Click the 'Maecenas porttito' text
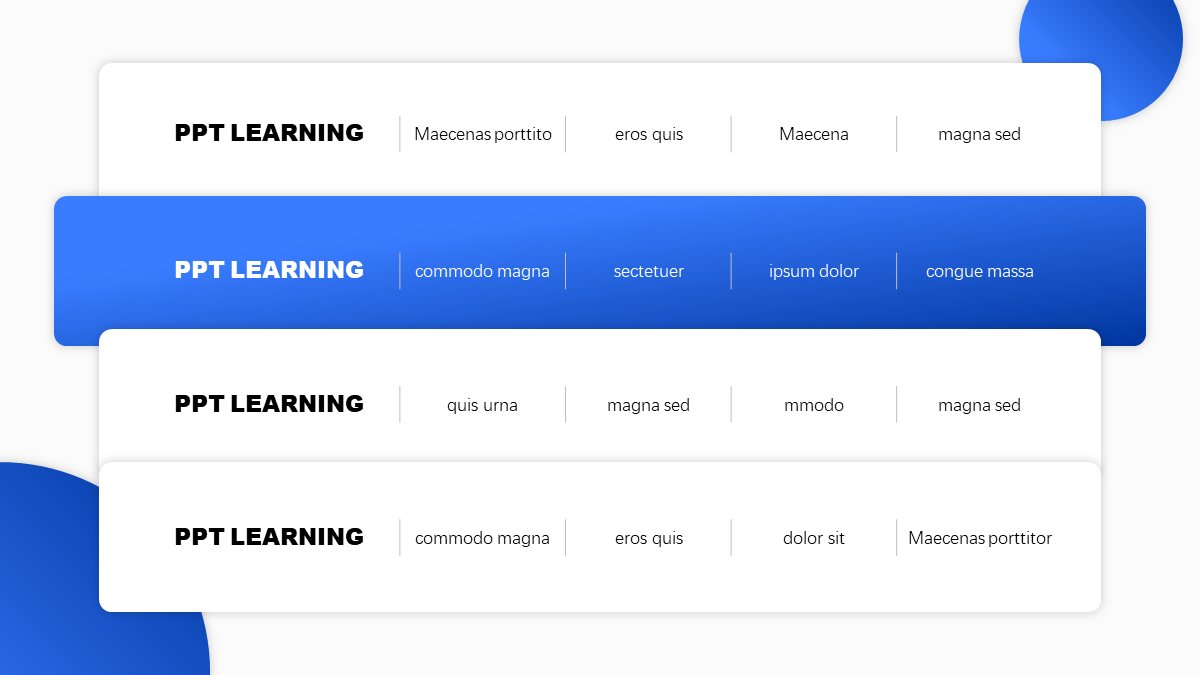 [x=483, y=134]
